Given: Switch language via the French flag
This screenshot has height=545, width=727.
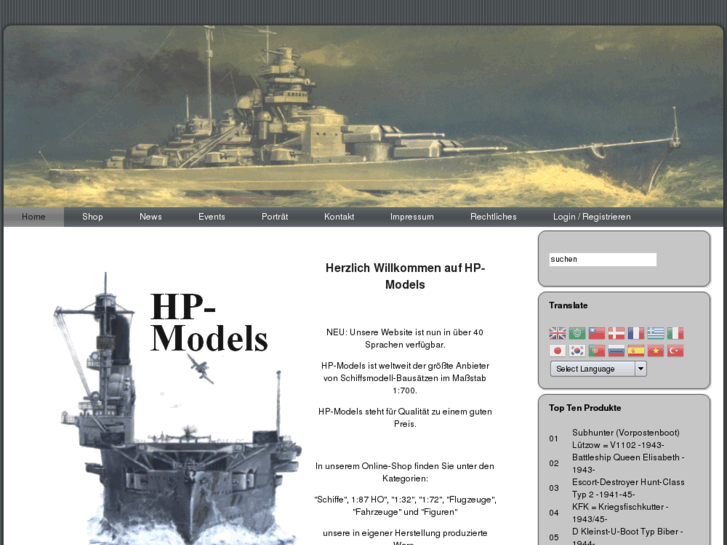Looking at the screenshot, I should pos(636,333).
